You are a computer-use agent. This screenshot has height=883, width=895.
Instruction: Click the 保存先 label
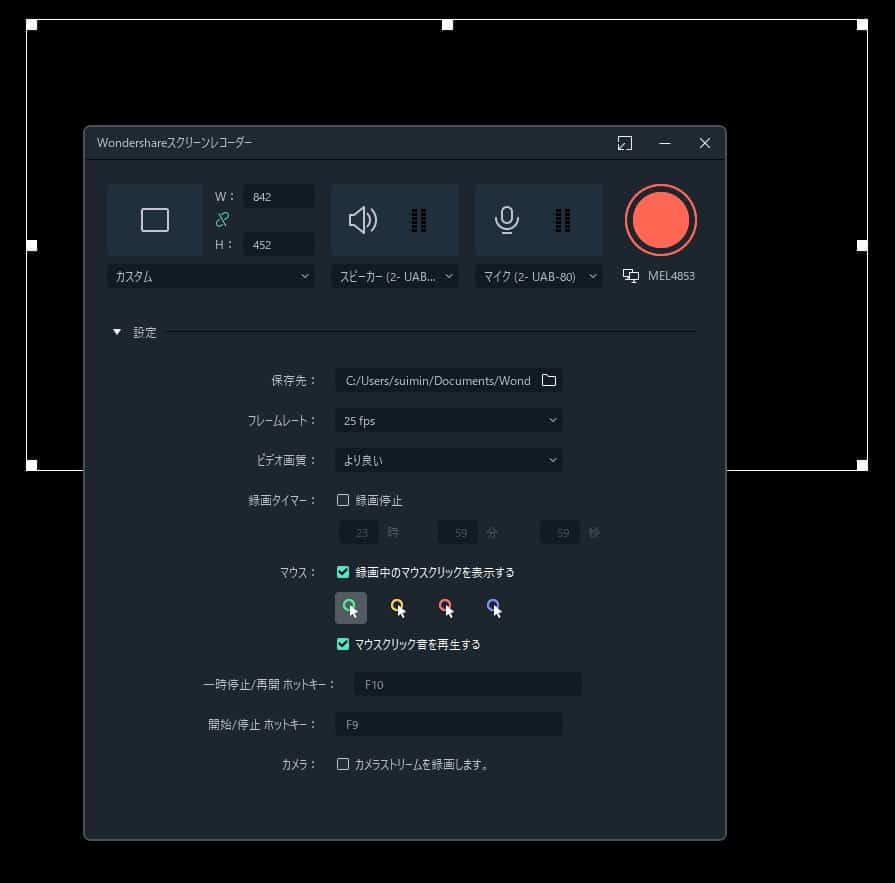293,381
